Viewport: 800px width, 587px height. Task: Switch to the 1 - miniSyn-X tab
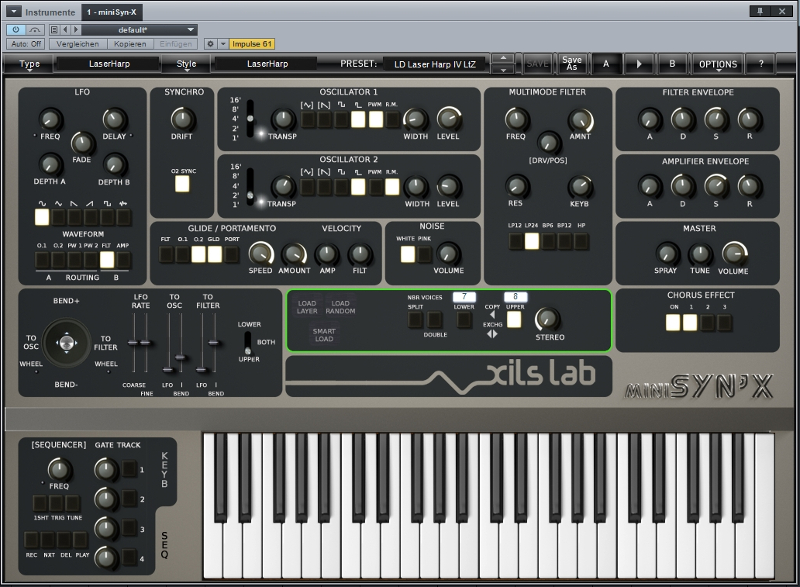pyautogui.click(x=111, y=12)
